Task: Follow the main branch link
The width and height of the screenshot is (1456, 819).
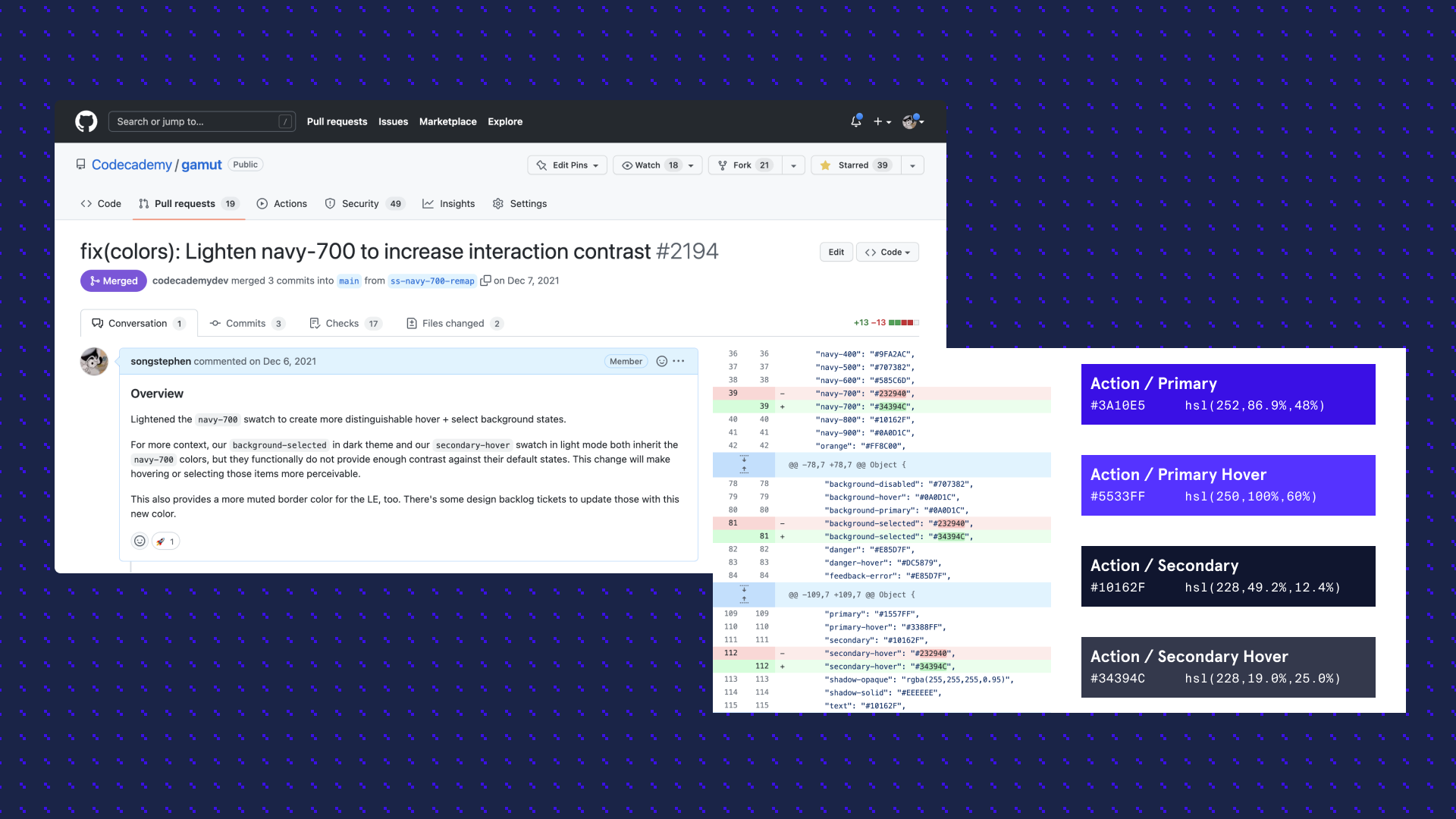Action: click(x=349, y=281)
